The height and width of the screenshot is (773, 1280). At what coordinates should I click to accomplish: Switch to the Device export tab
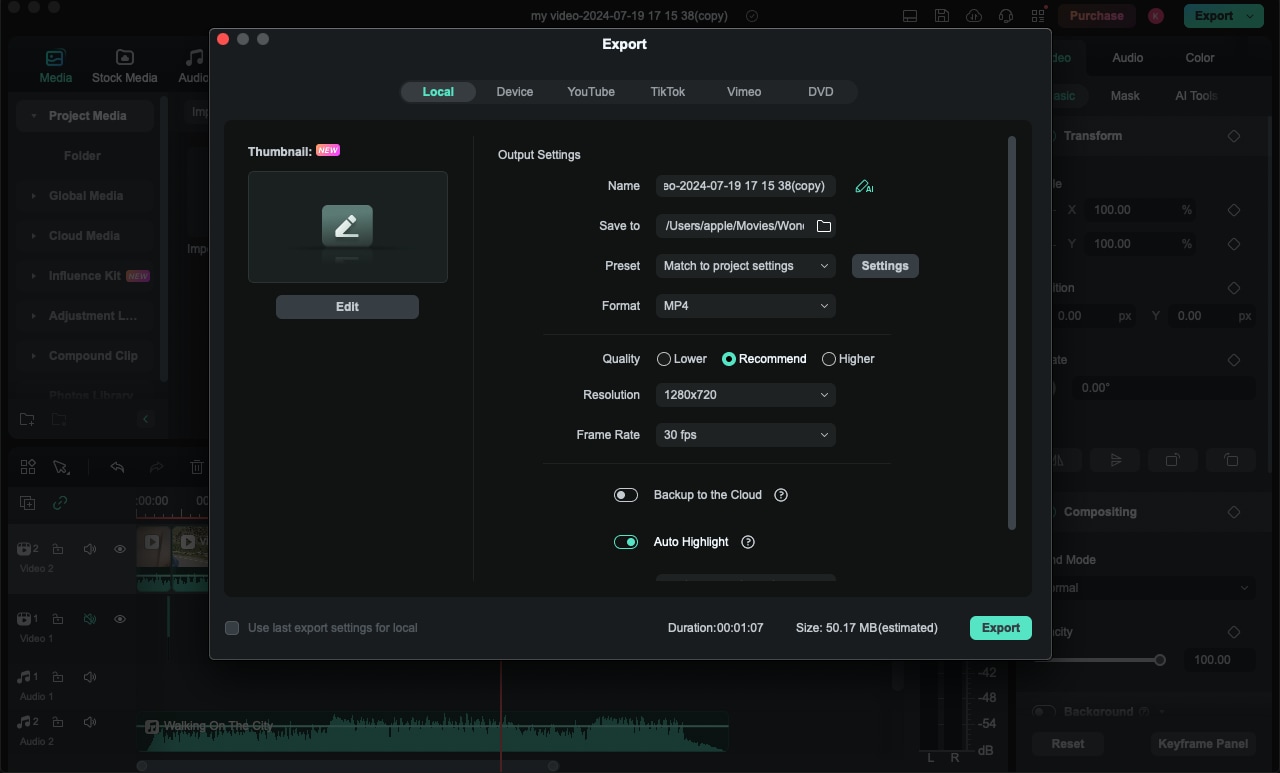pyautogui.click(x=515, y=92)
